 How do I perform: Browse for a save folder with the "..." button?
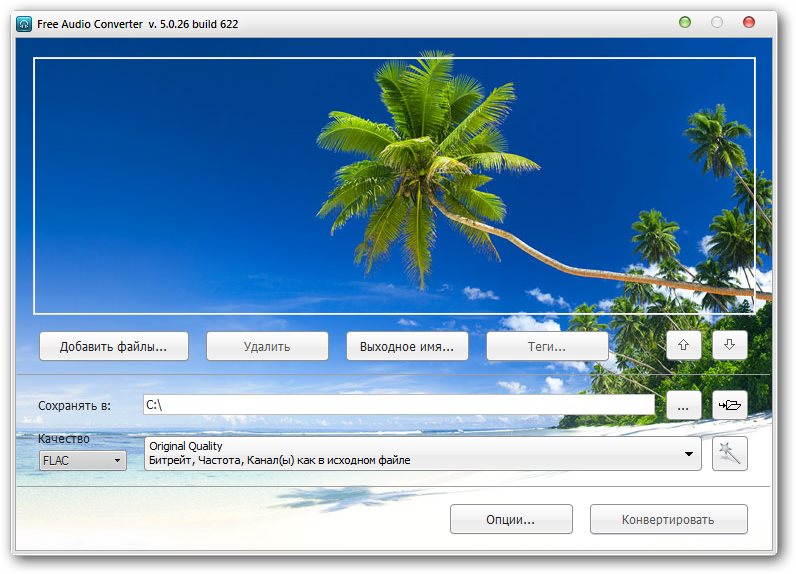pos(683,405)
